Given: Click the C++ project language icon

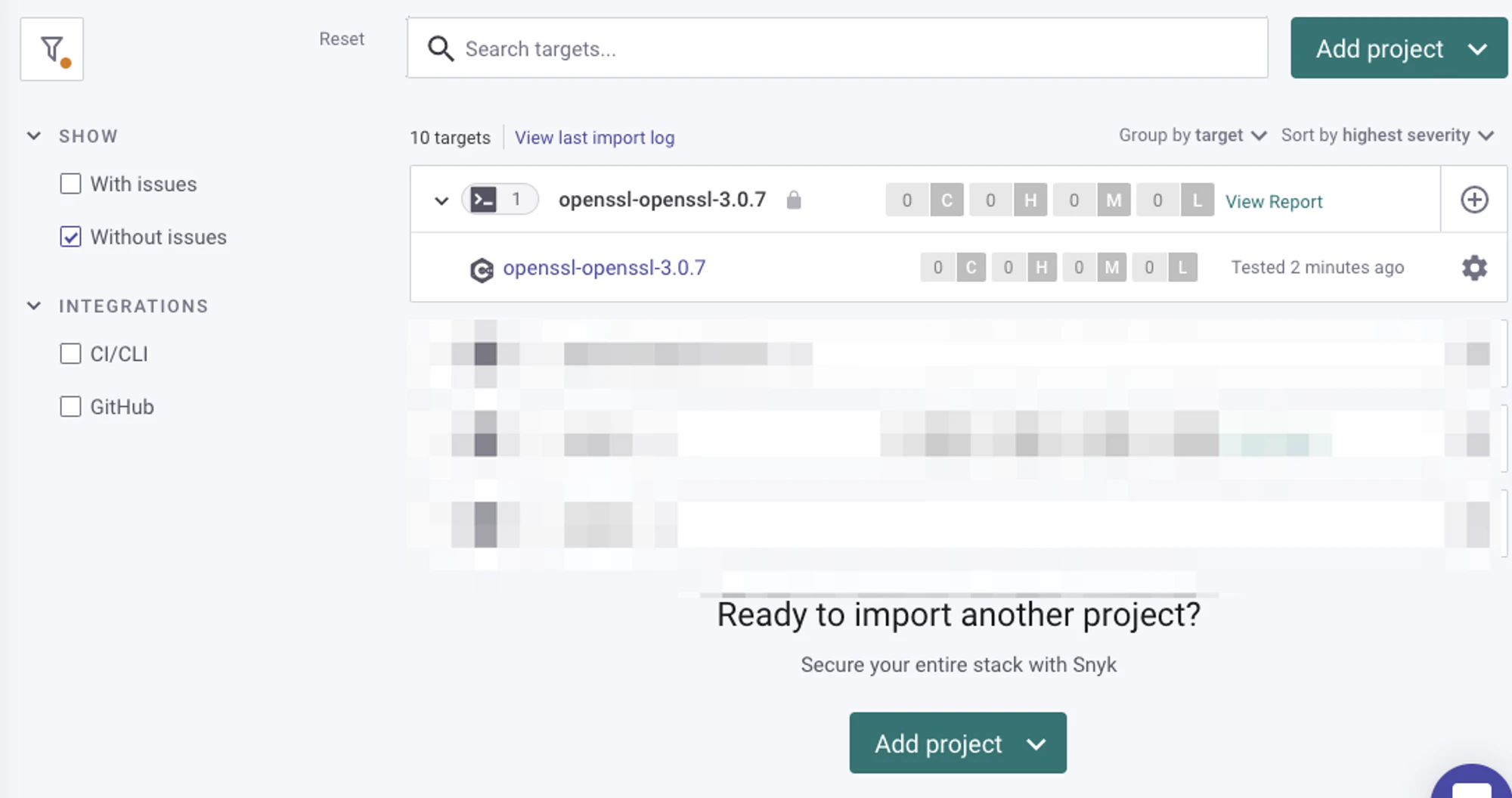Looking at the screenshot, I should pos(482,269).
